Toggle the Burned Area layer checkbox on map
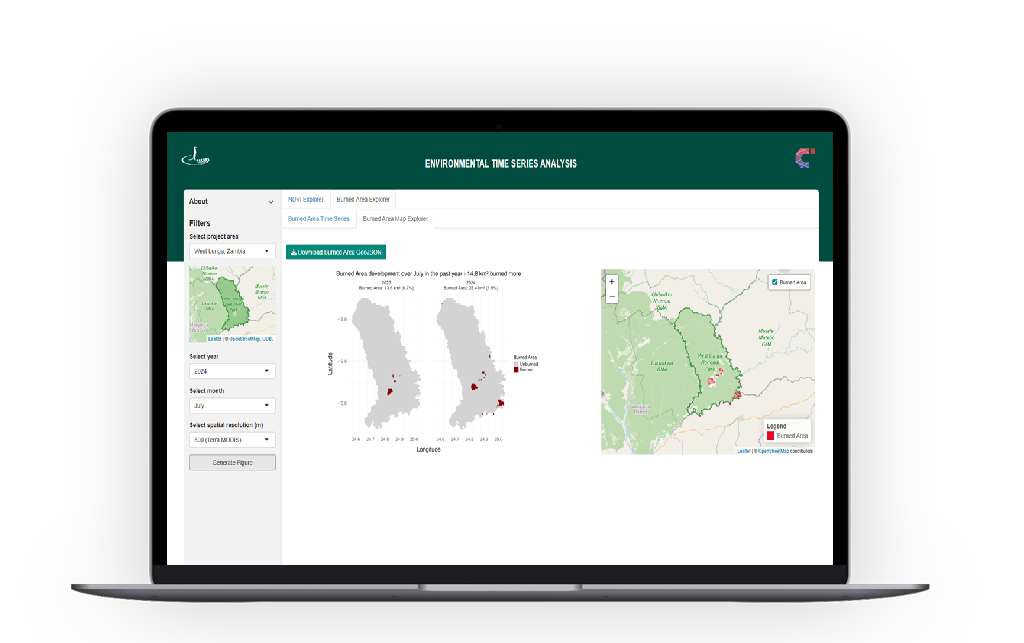This screenshot has height=643, width=1024. point(775,282)
